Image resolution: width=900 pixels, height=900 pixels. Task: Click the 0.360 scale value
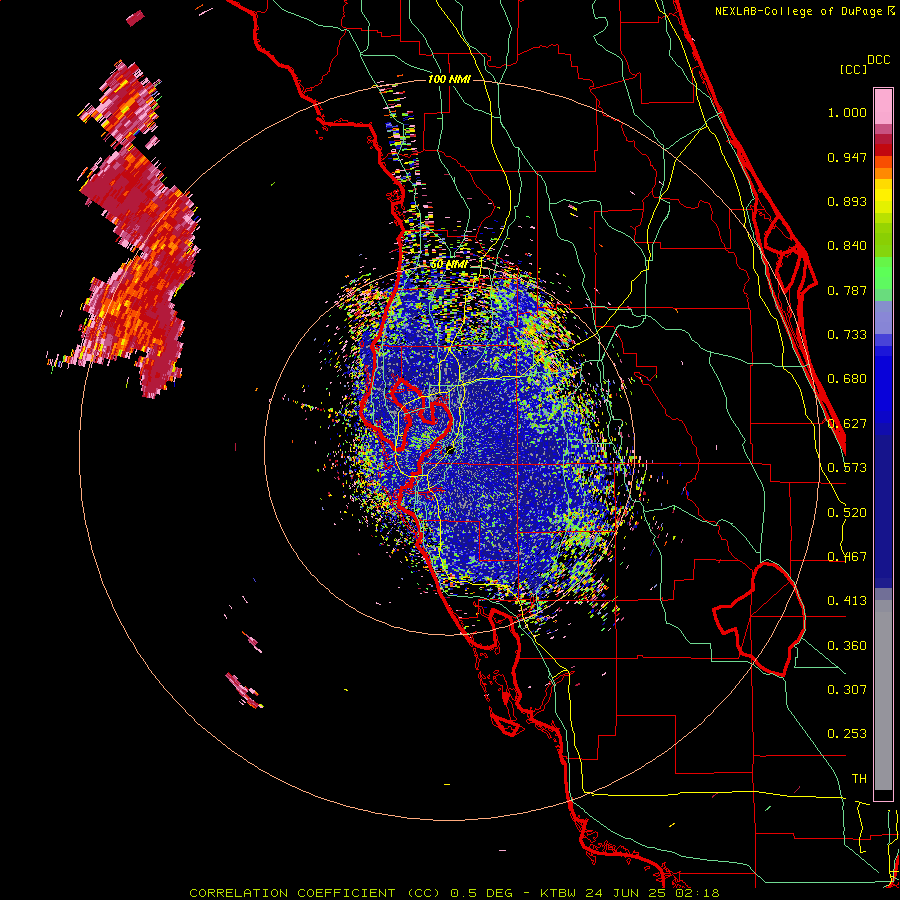(x=847, y=646)
